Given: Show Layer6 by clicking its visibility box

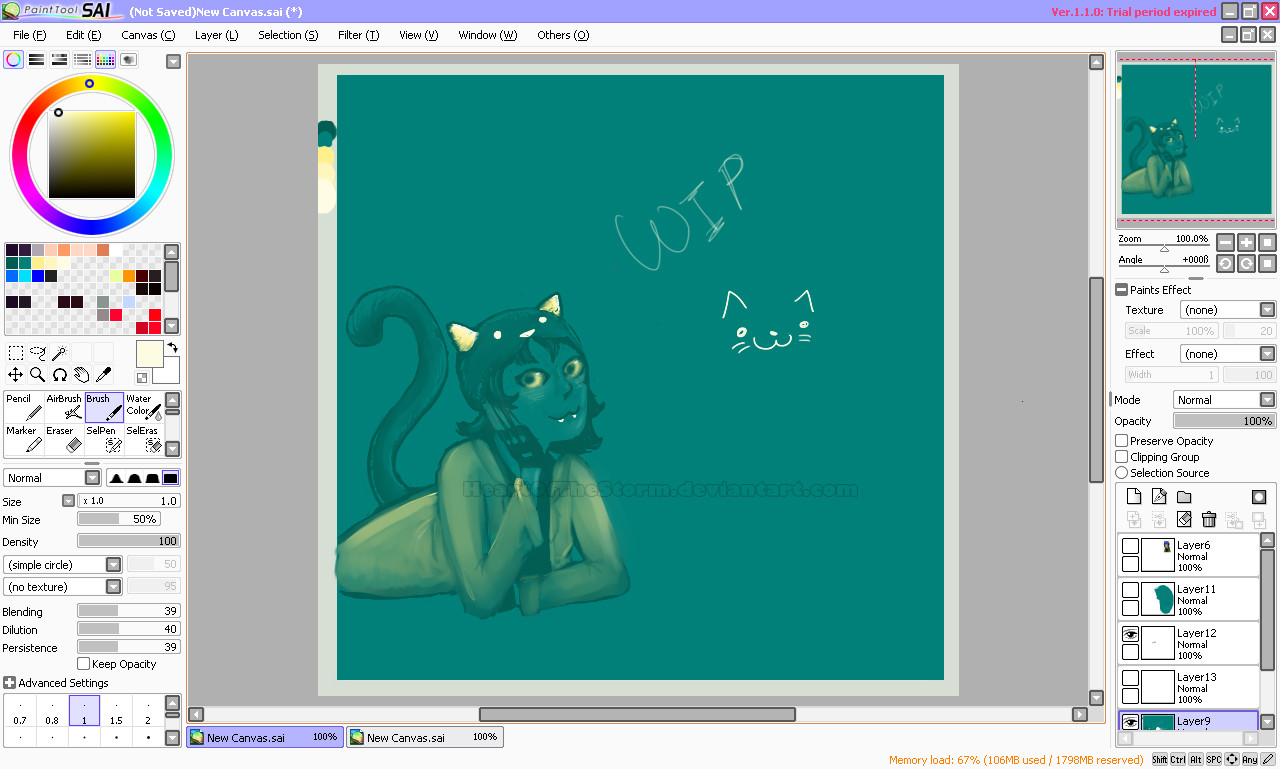Looking at the screenshot, I should click(x=1130, y=546).
